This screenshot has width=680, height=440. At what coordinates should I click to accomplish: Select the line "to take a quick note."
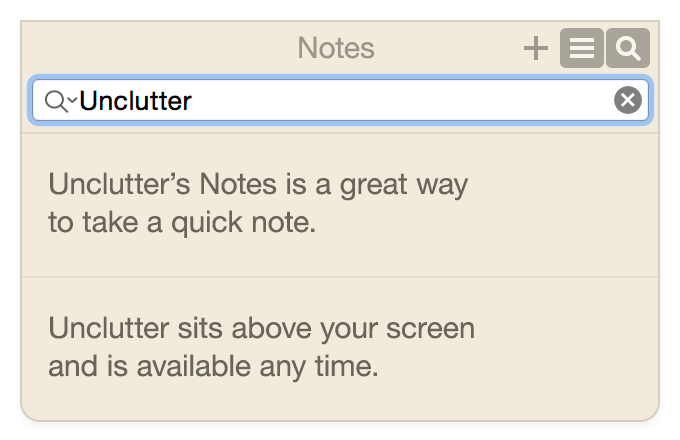(x=182, y=223)
